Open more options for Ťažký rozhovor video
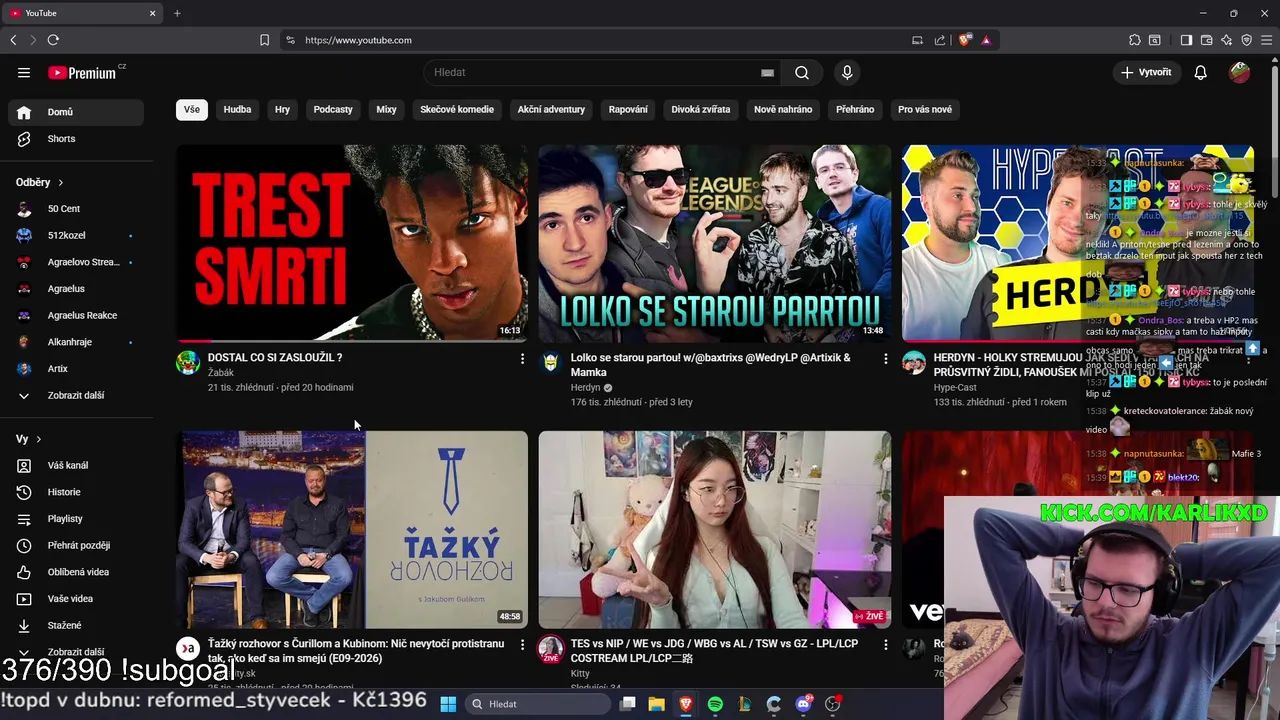Image resolution: width=1280 pixels, height=720 pixels. (x=522, y=645)
